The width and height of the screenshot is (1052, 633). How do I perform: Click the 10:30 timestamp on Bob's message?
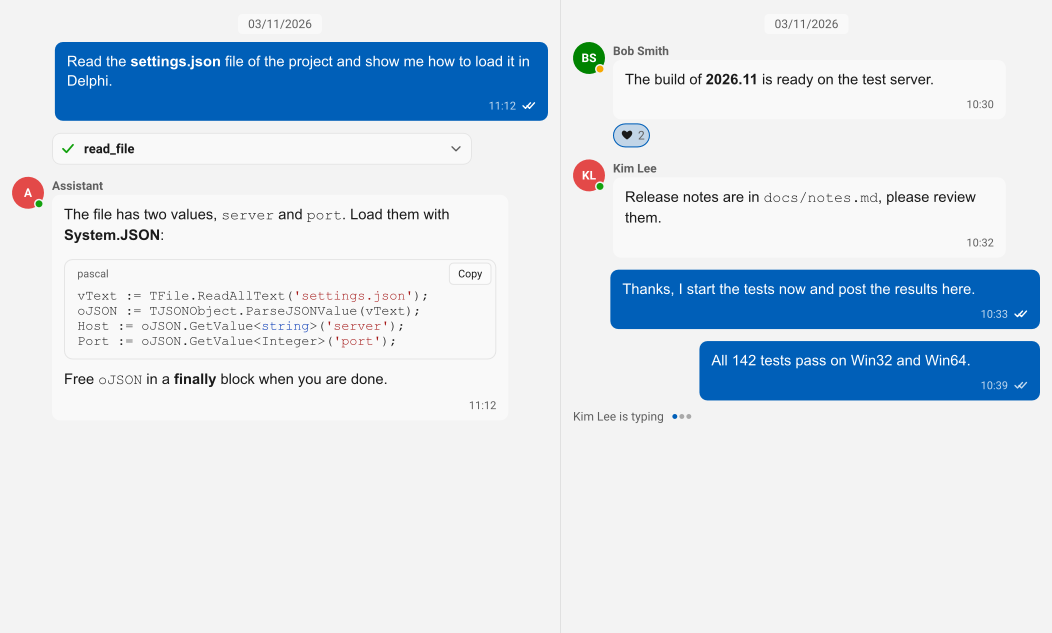tap(980, 105)
